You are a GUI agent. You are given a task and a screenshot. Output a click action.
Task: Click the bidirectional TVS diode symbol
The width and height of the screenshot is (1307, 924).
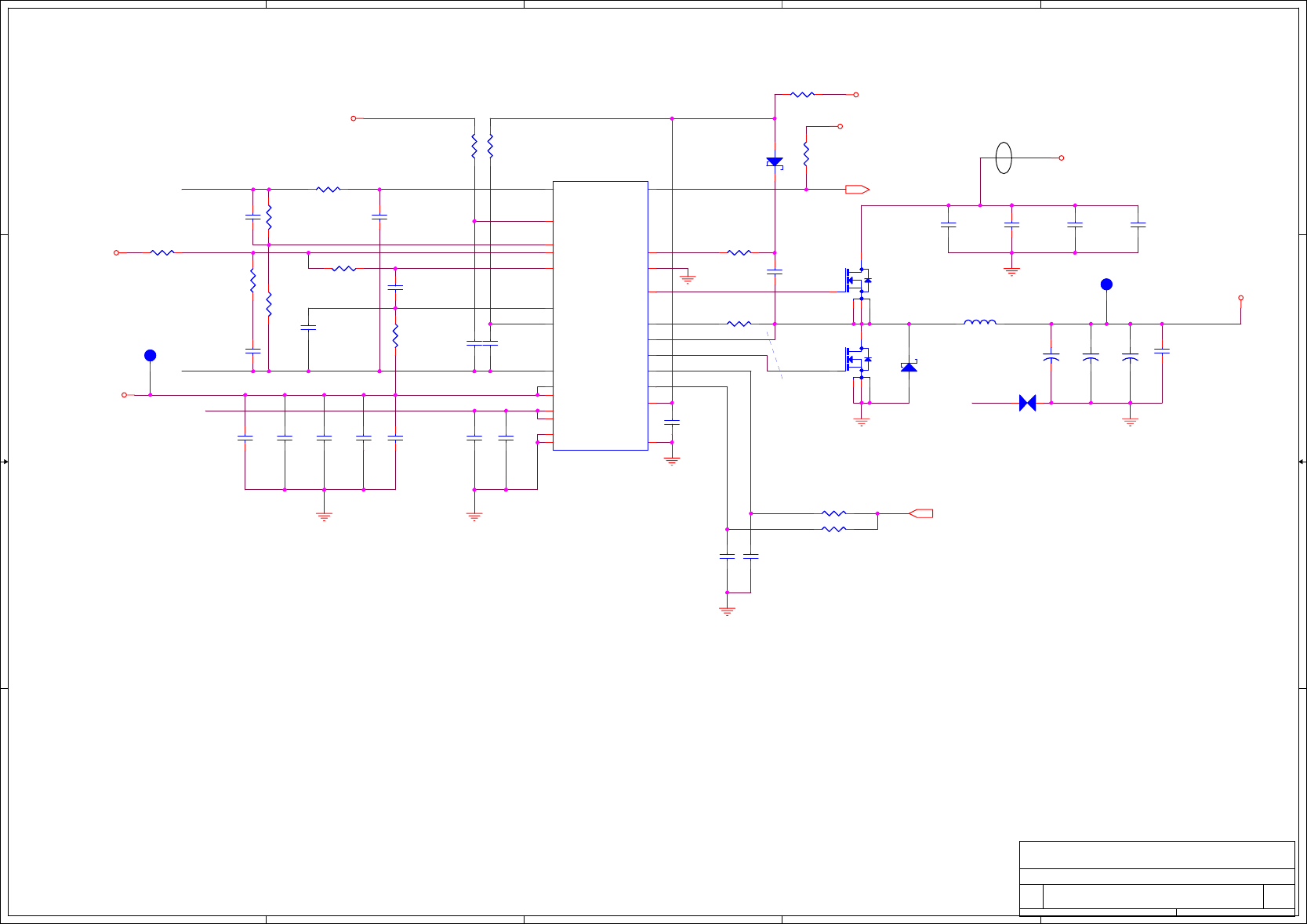point(1027,403)
